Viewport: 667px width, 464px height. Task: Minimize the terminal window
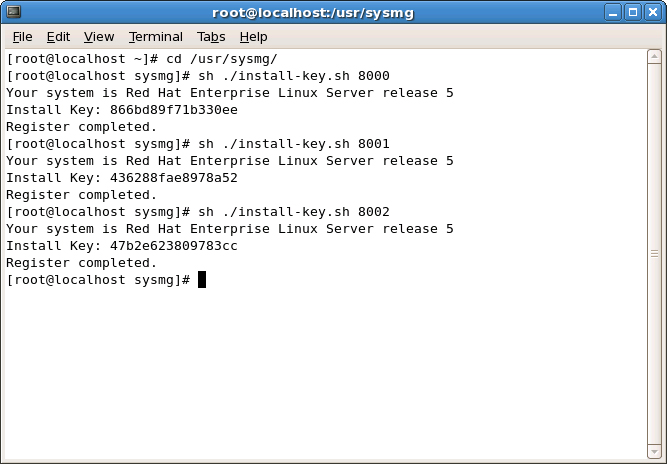click(613, 12)
